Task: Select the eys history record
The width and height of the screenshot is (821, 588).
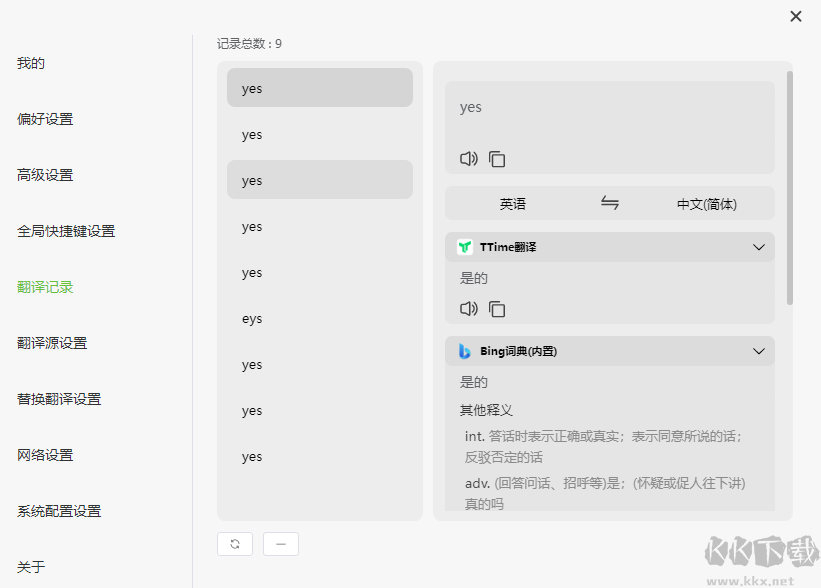Action: point(319,319)
